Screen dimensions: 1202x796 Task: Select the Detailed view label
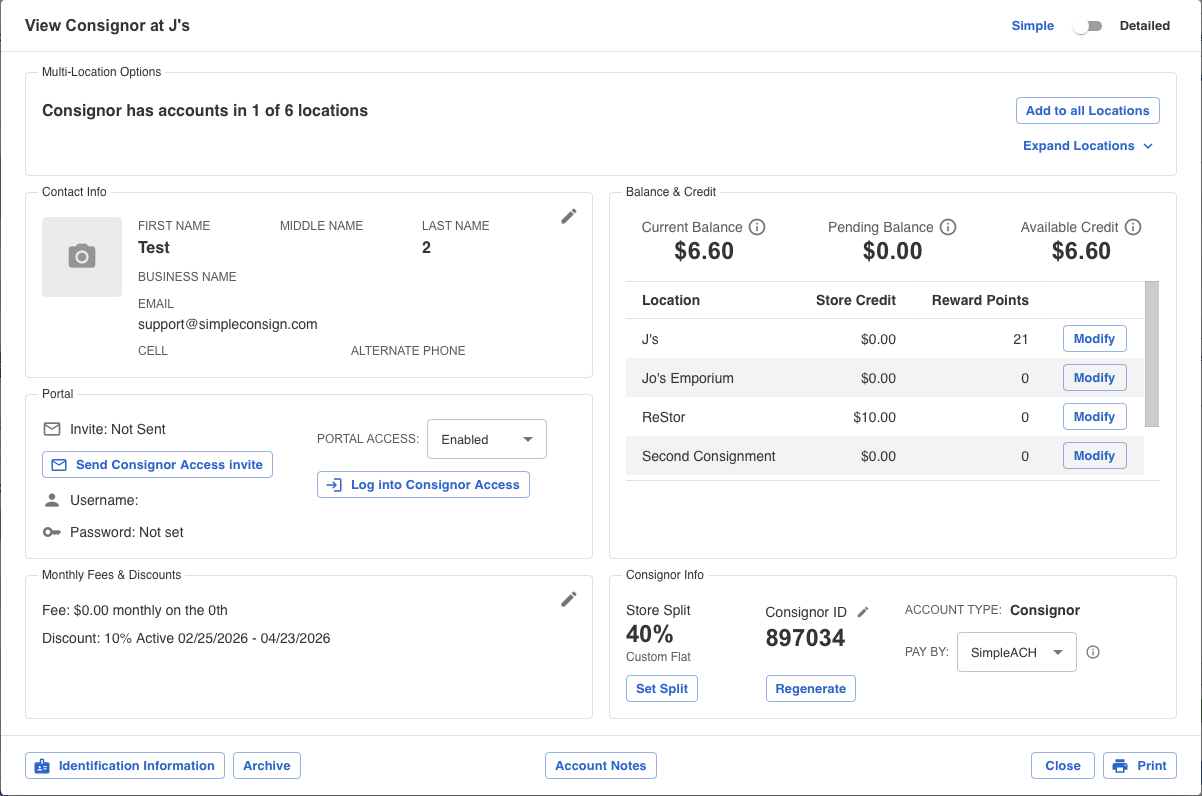pos(1145,26)
